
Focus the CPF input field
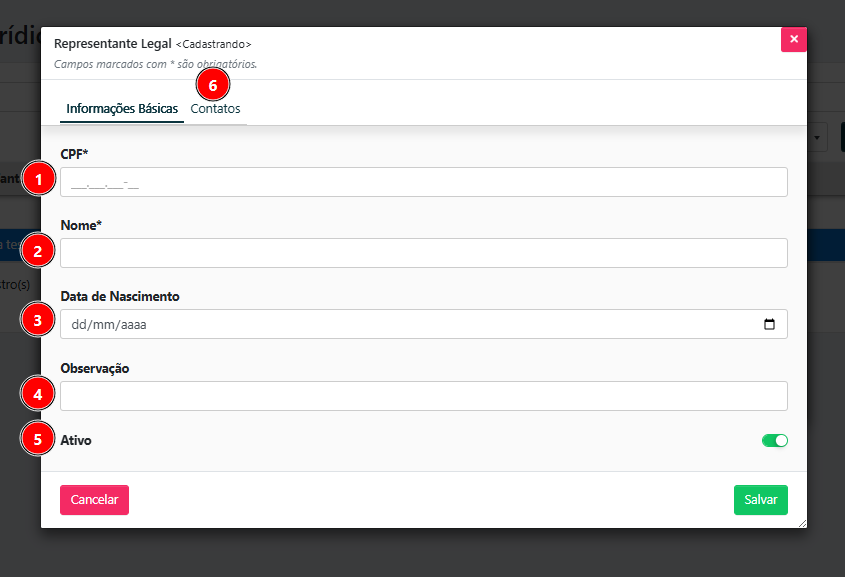pos(424,182)
